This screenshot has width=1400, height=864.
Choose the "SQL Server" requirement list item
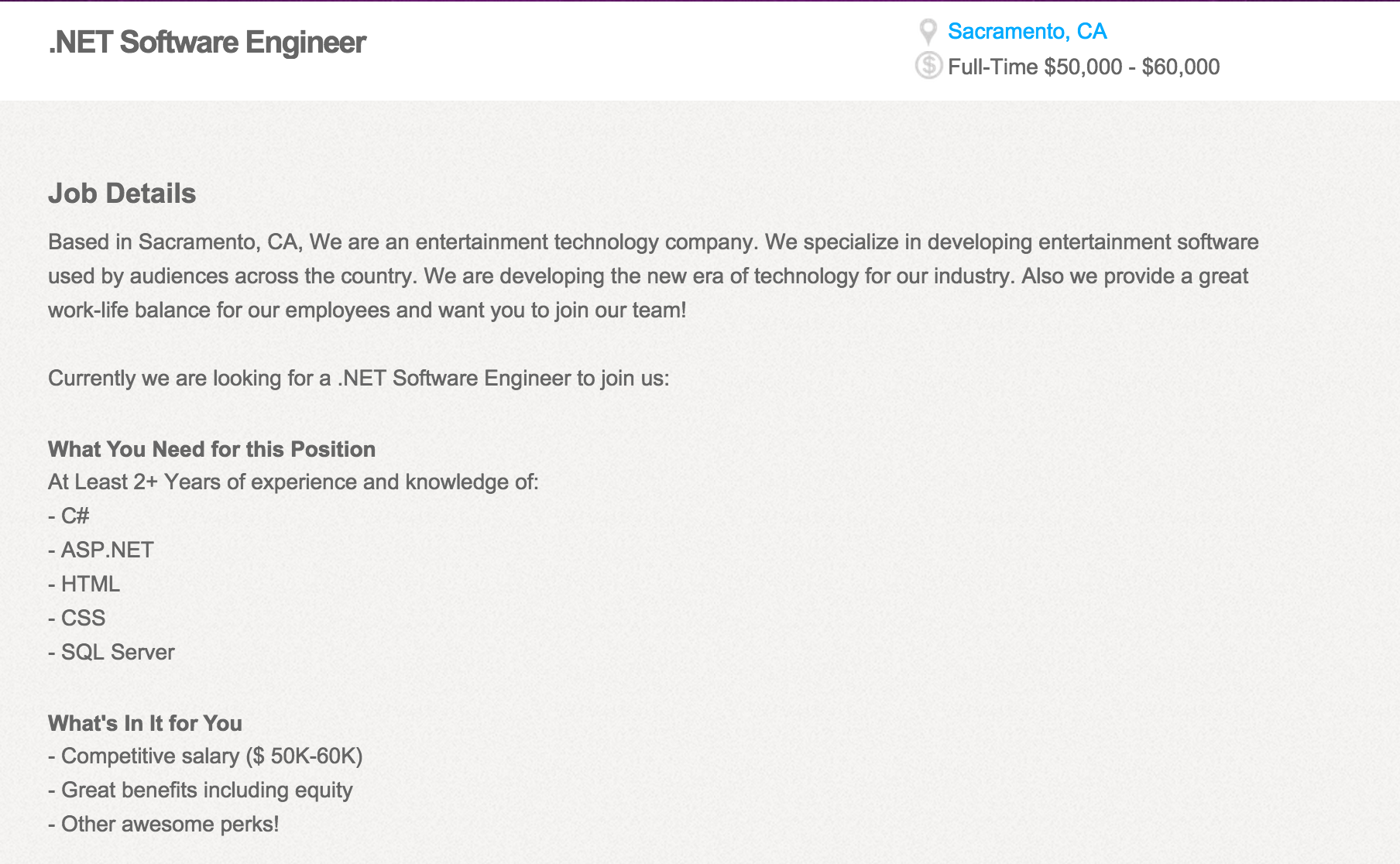coord(118,652)
